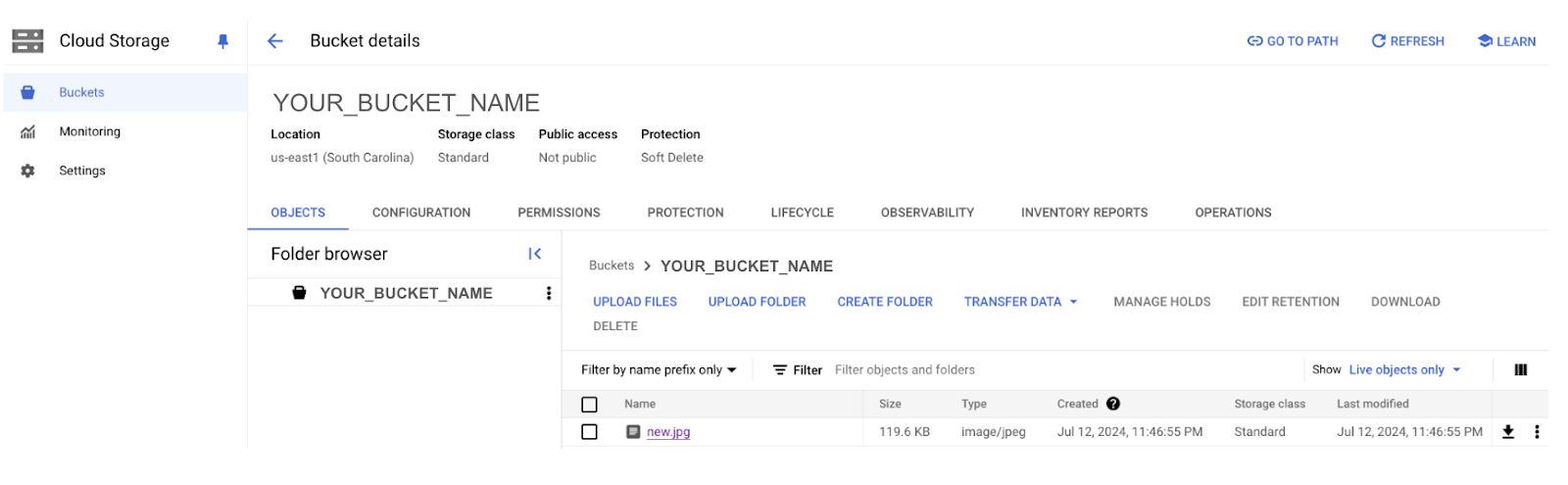Click the Delete action

(615, 326)
